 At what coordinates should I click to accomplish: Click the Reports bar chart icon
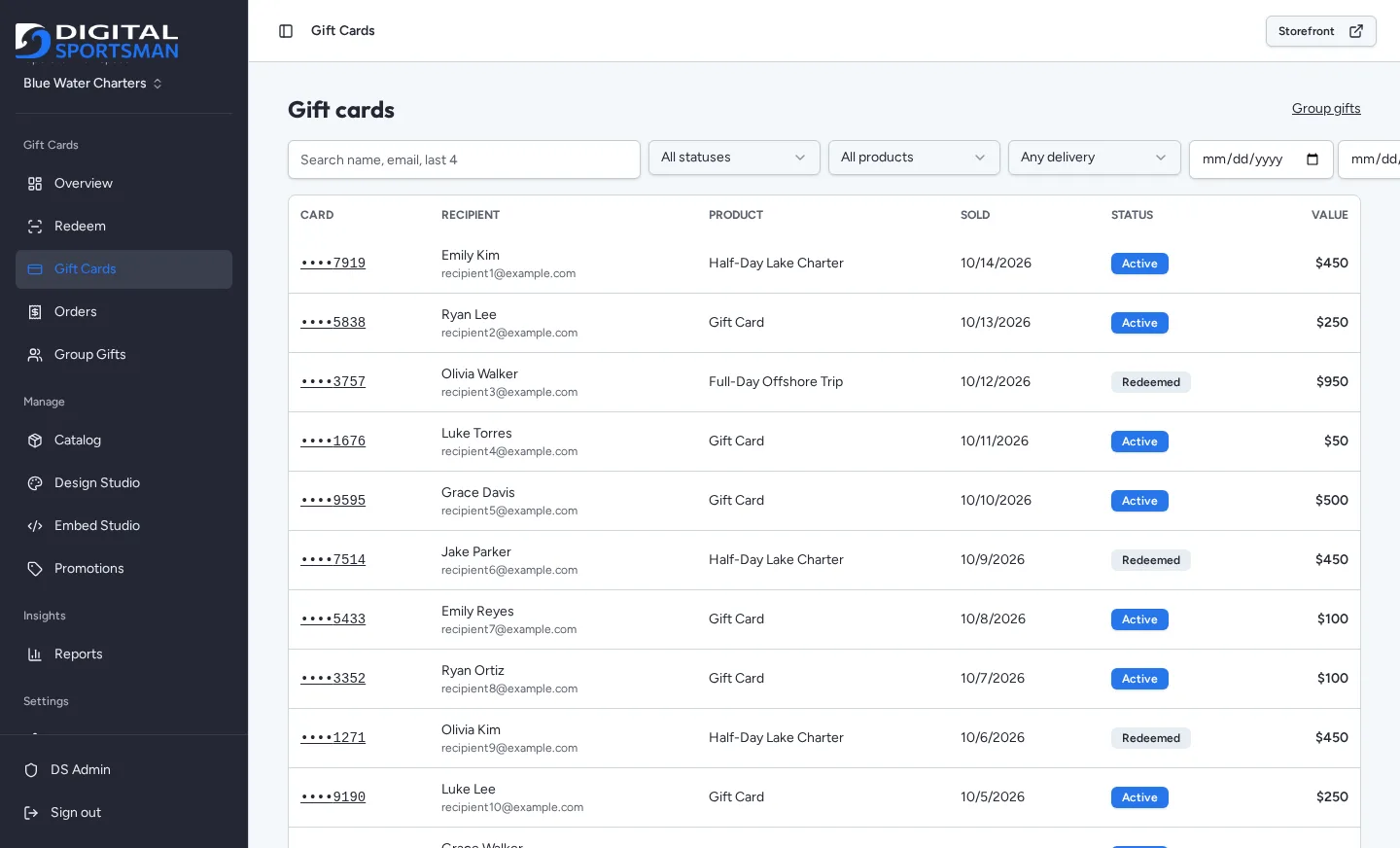point(35,654)
